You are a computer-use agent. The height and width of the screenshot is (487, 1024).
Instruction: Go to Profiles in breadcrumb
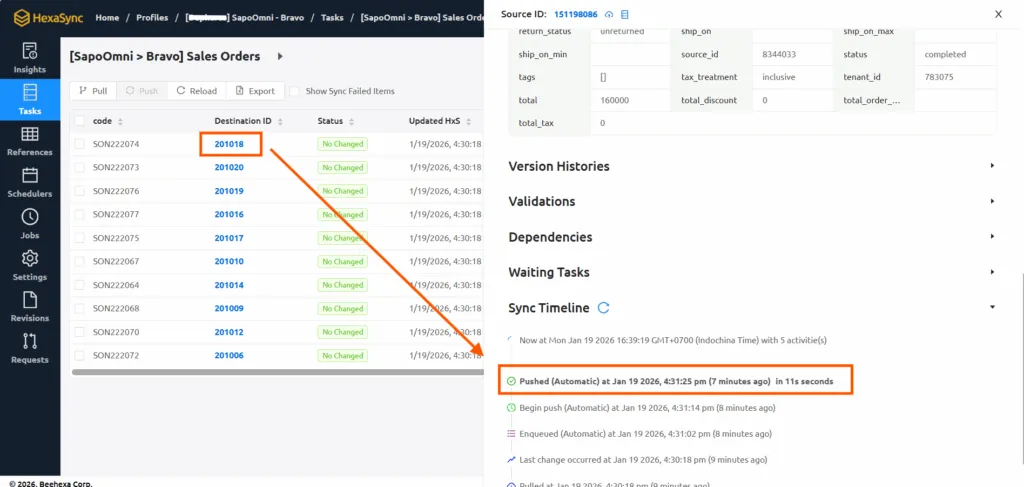pyautogui.click(x=152, y=18)
